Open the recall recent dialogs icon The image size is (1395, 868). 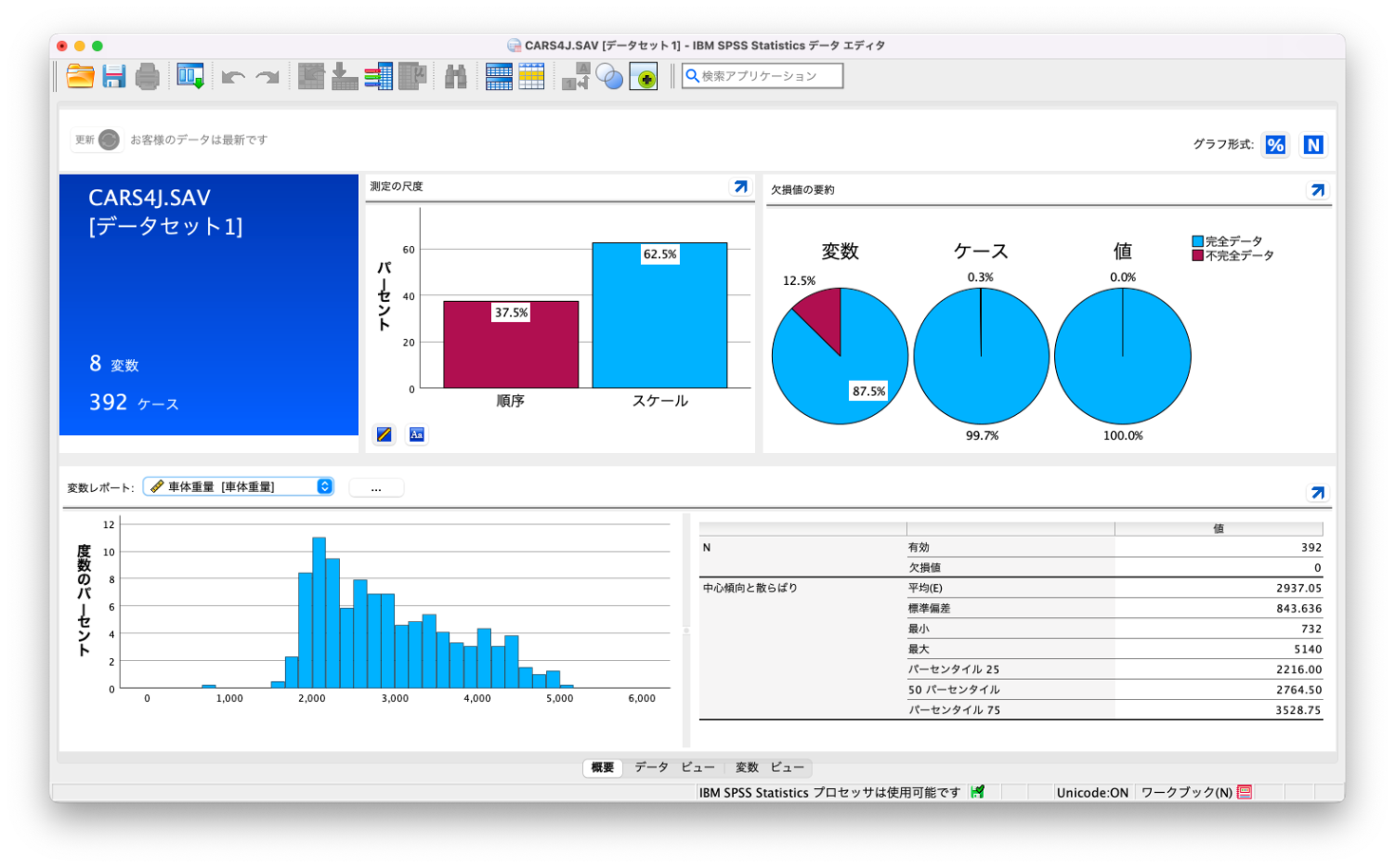click(191, 76)
